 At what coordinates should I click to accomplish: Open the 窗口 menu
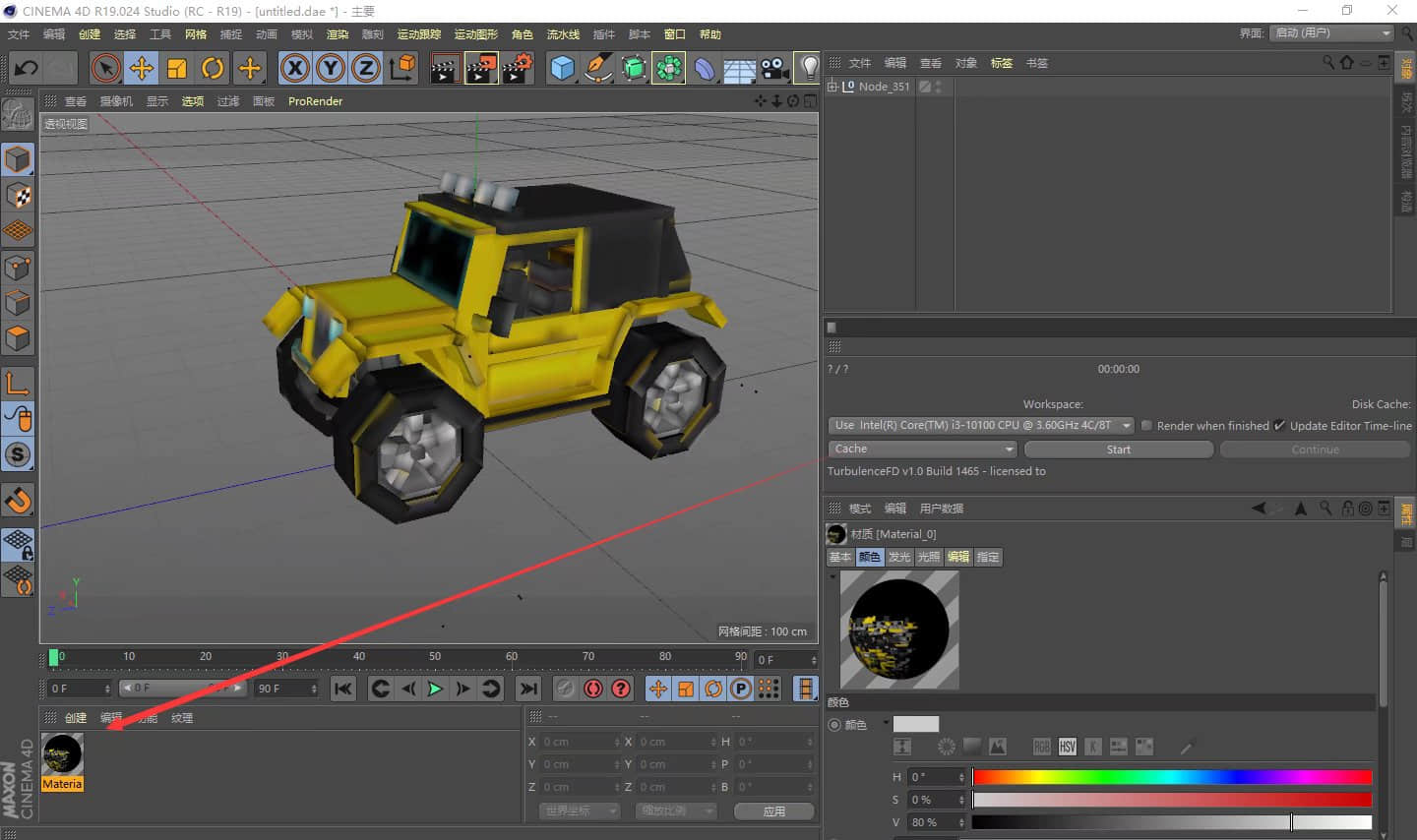point(675,34)
